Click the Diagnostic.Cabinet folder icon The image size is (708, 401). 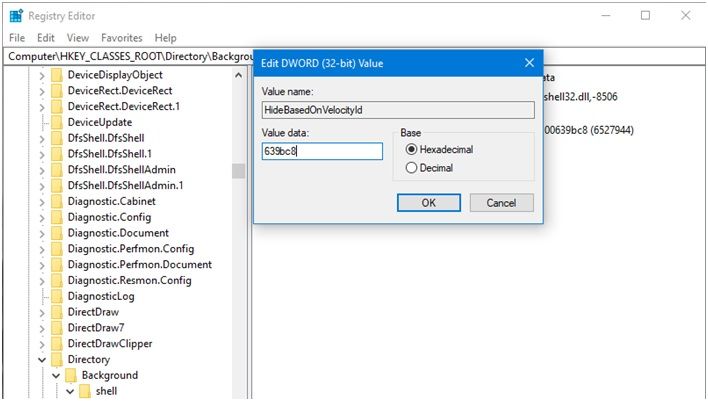(57, 201)
